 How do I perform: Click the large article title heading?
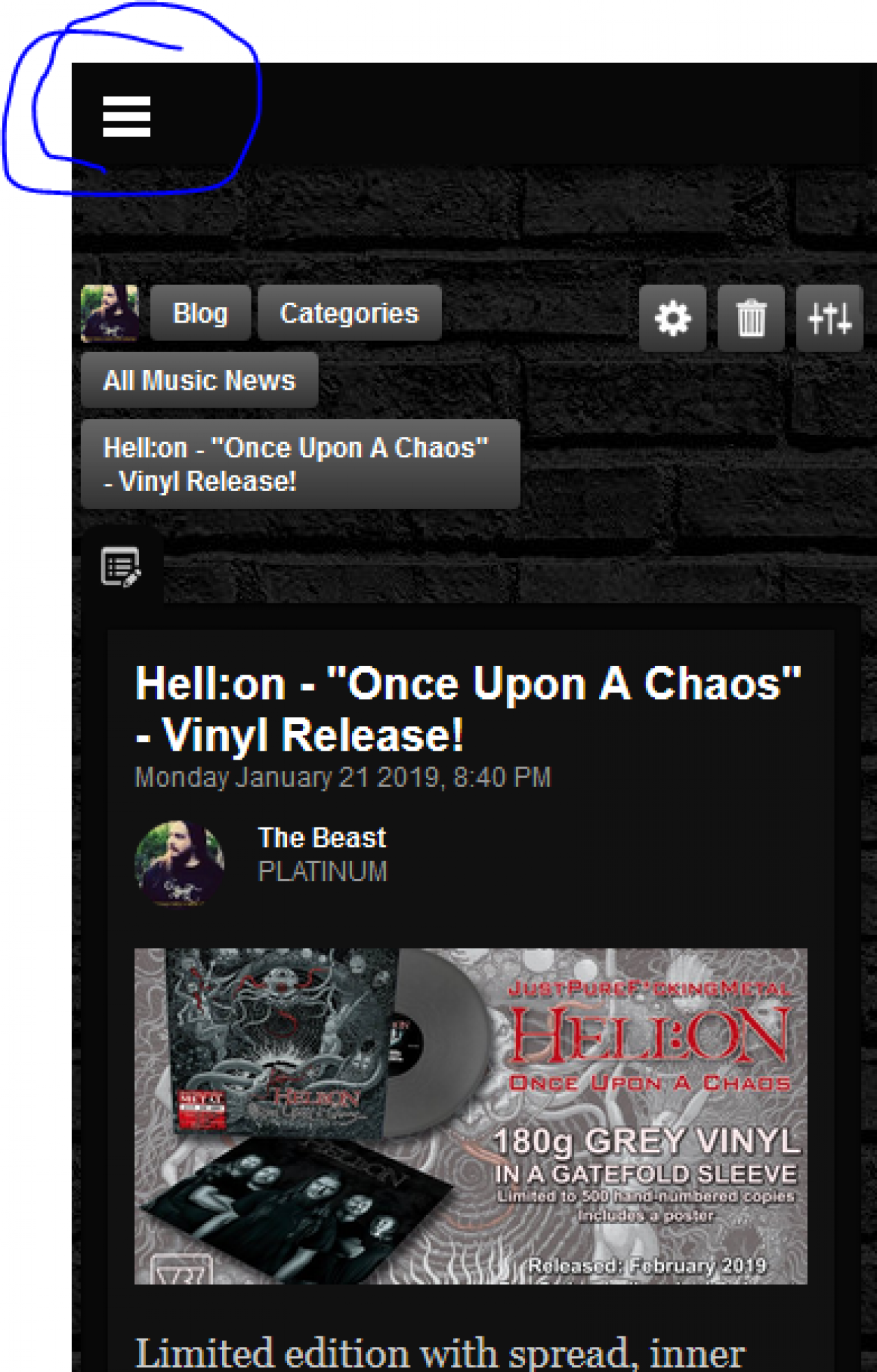468,709
